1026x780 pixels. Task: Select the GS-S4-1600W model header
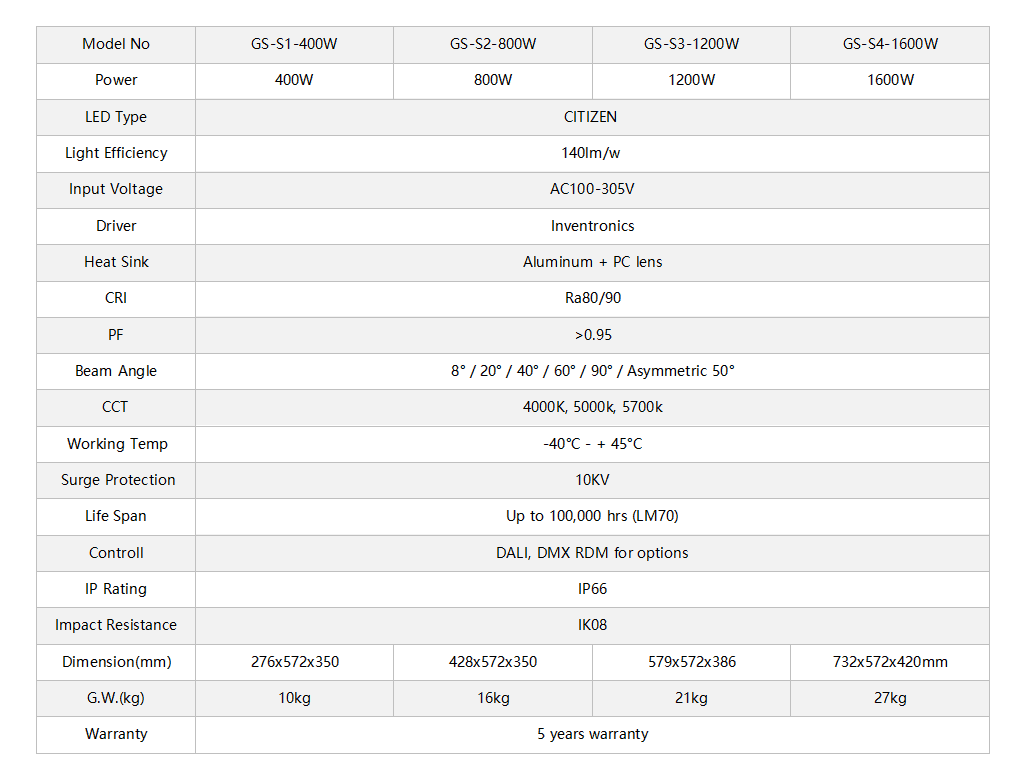890,44
